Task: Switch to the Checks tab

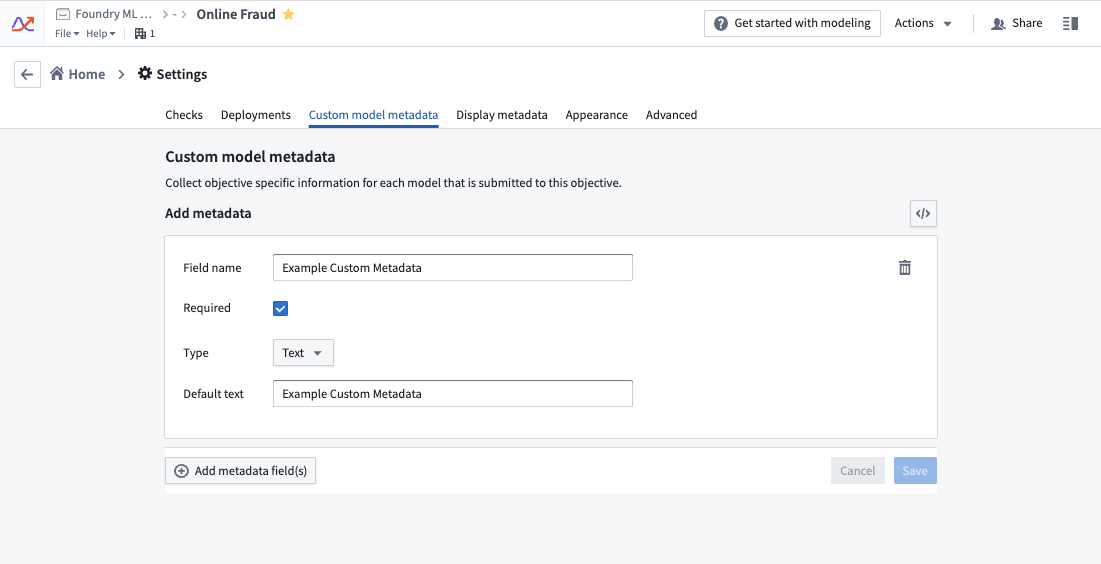Action: tap(184, 114)
